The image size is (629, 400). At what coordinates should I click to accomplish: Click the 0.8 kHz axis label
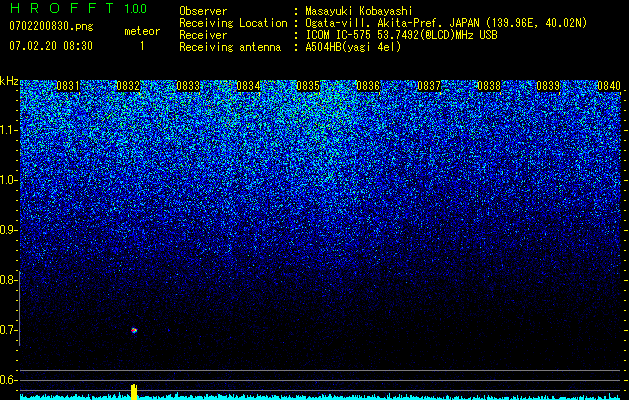tap(8, 280)
